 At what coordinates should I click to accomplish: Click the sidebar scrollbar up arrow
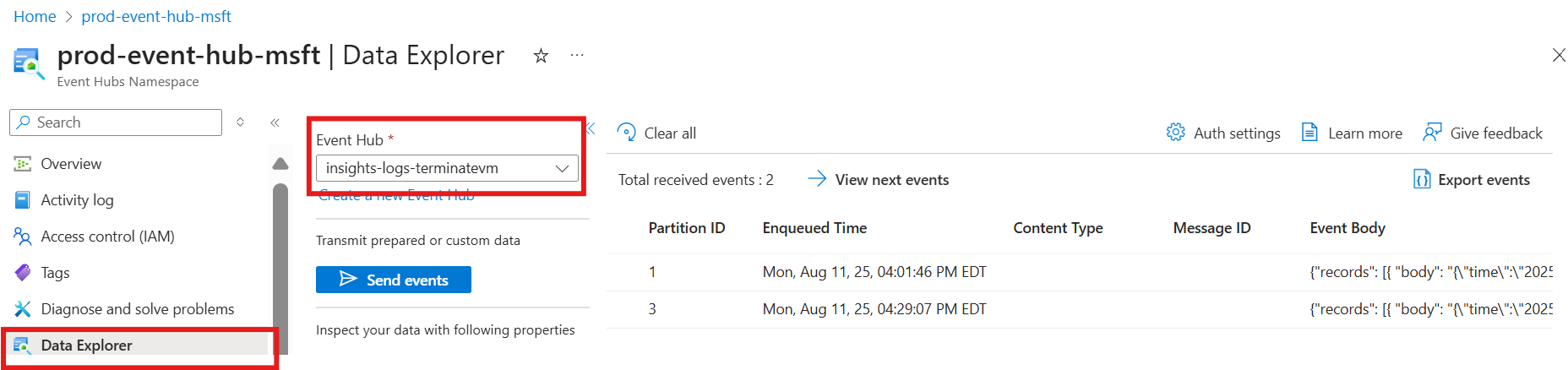[280, 164]
